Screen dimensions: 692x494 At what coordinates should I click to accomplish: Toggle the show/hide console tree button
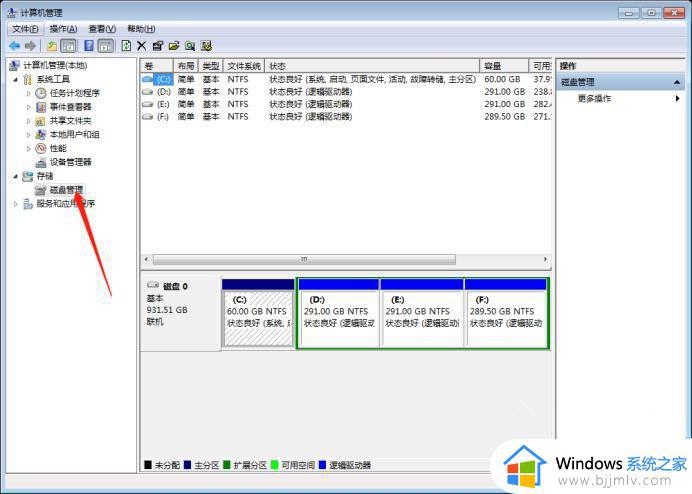pyautogui.click(x=68, y=45)
